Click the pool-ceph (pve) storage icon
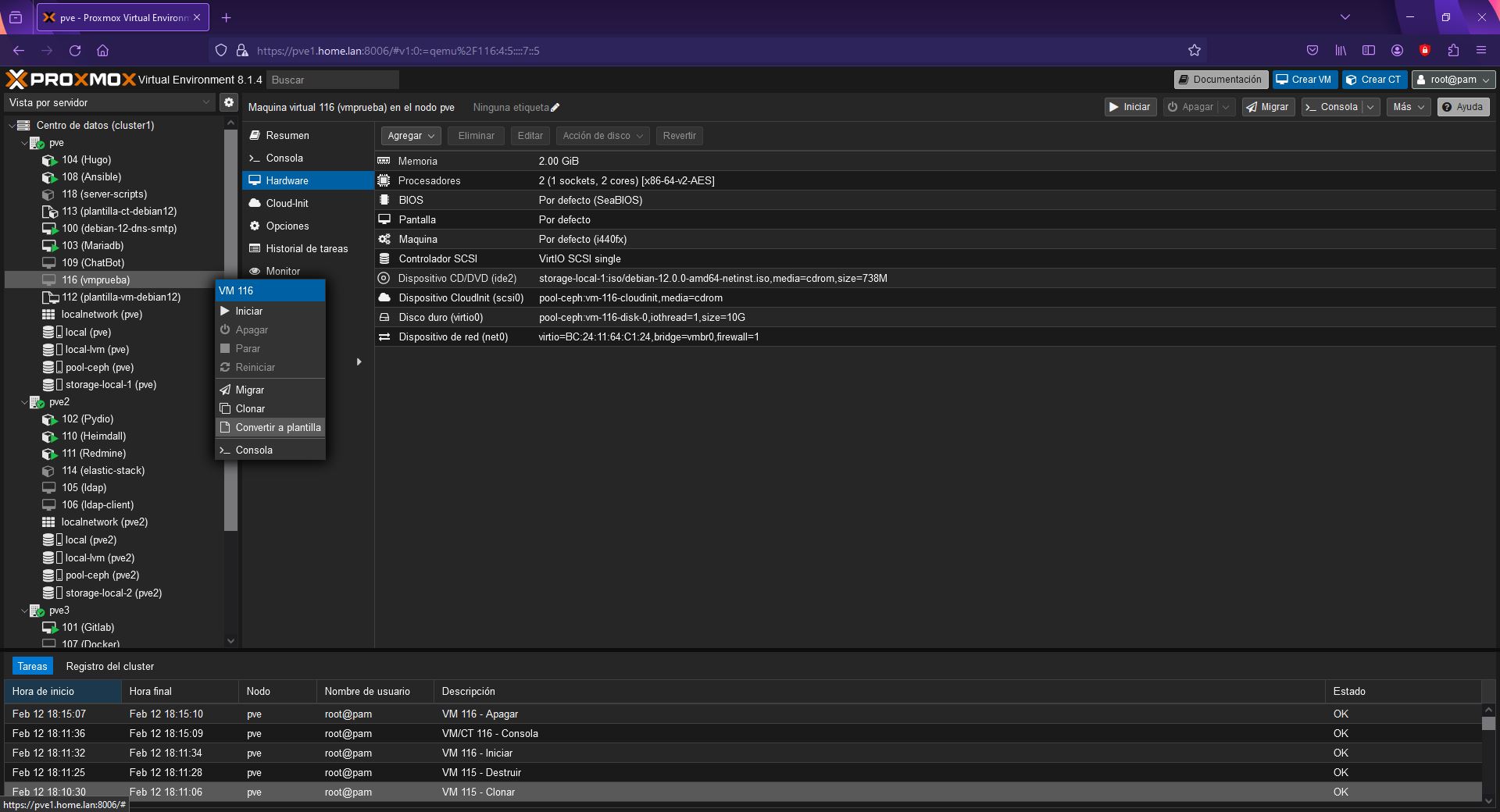The width and height of the screenshot is (1500, 812). [52, 368]
